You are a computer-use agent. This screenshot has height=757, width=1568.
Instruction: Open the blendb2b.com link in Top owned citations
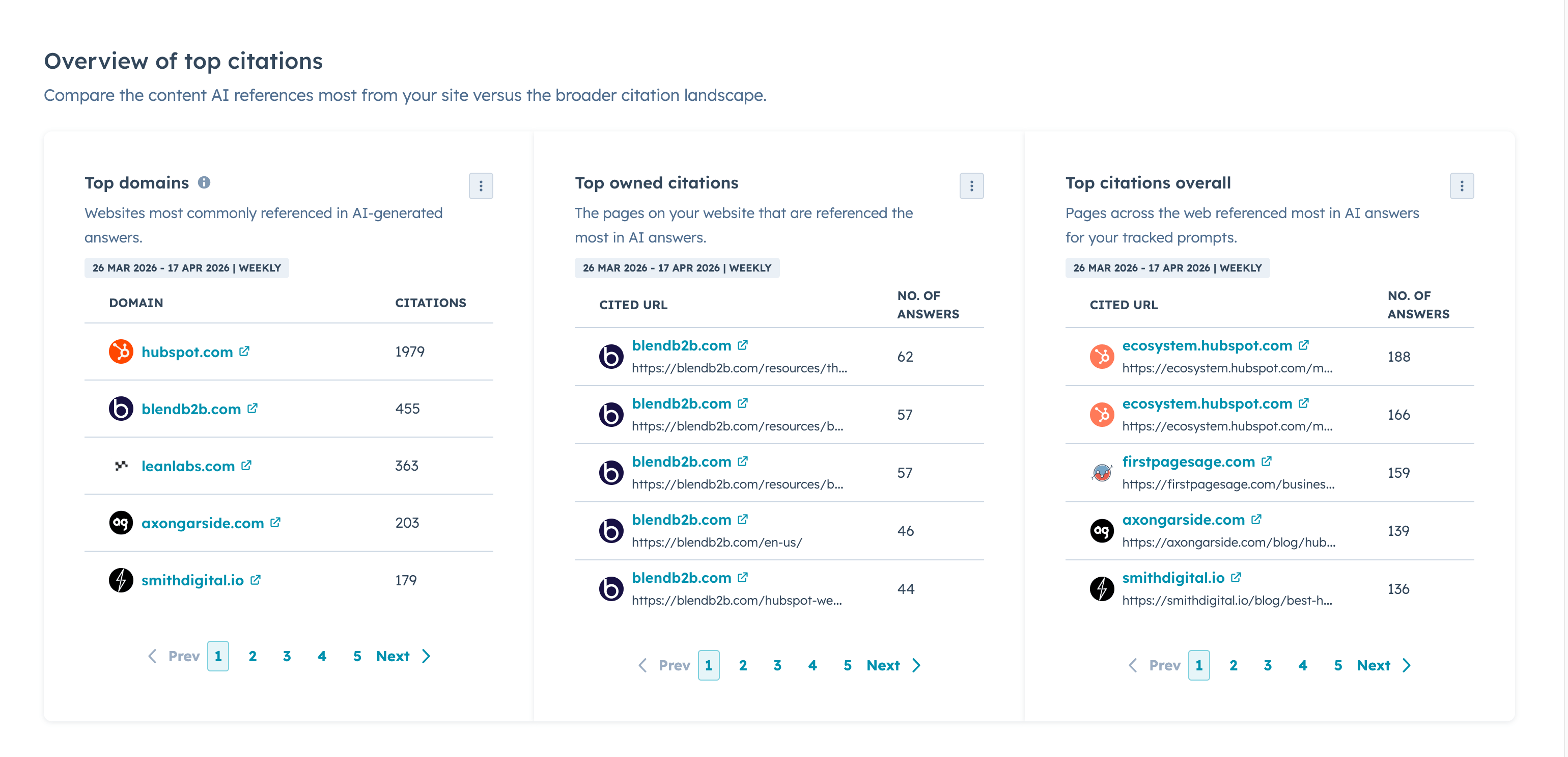[681, 345]
